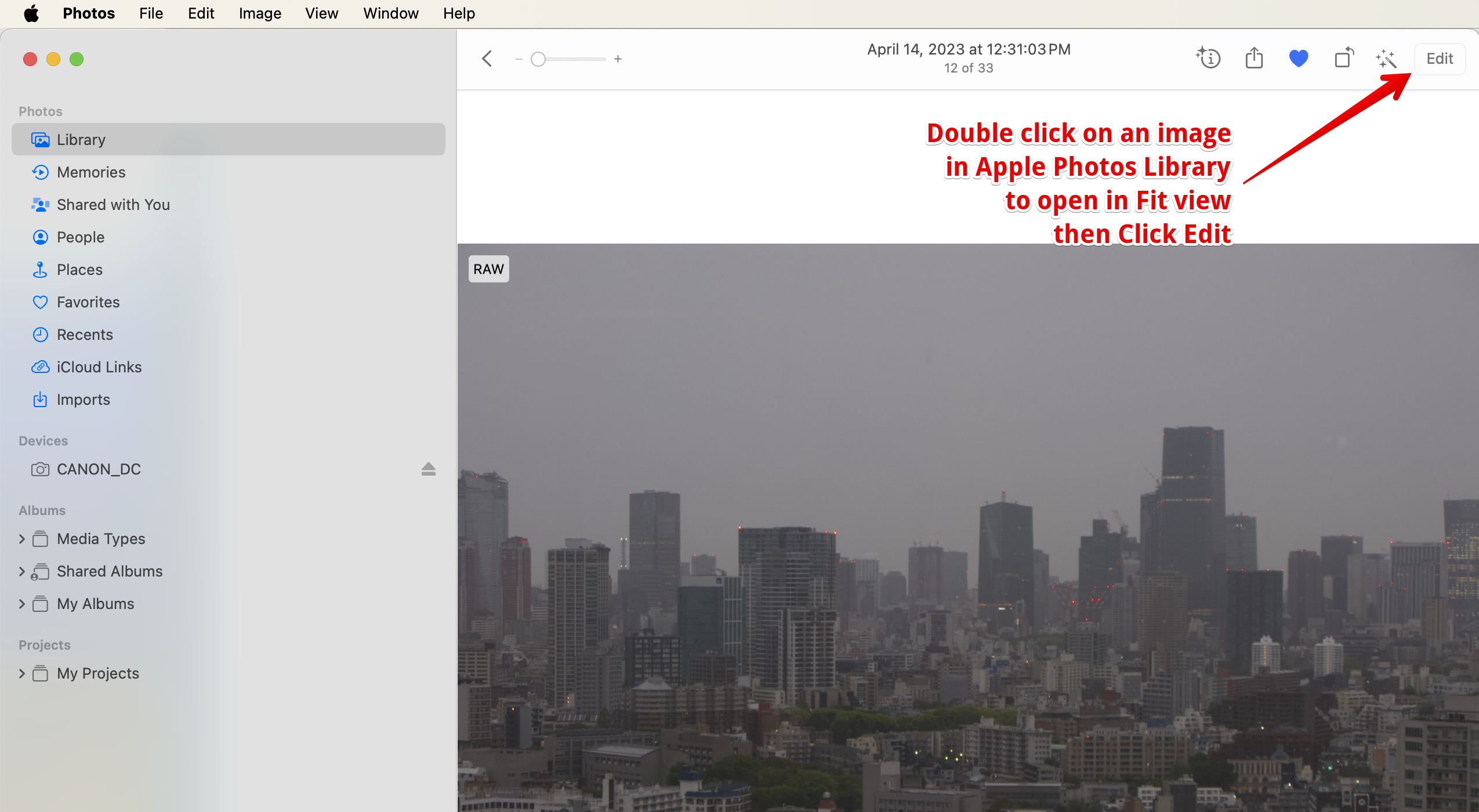Click the zoom out minus icon
Image resolution: width=1479 pixels, height=812 pixels.
pos(519,59)
